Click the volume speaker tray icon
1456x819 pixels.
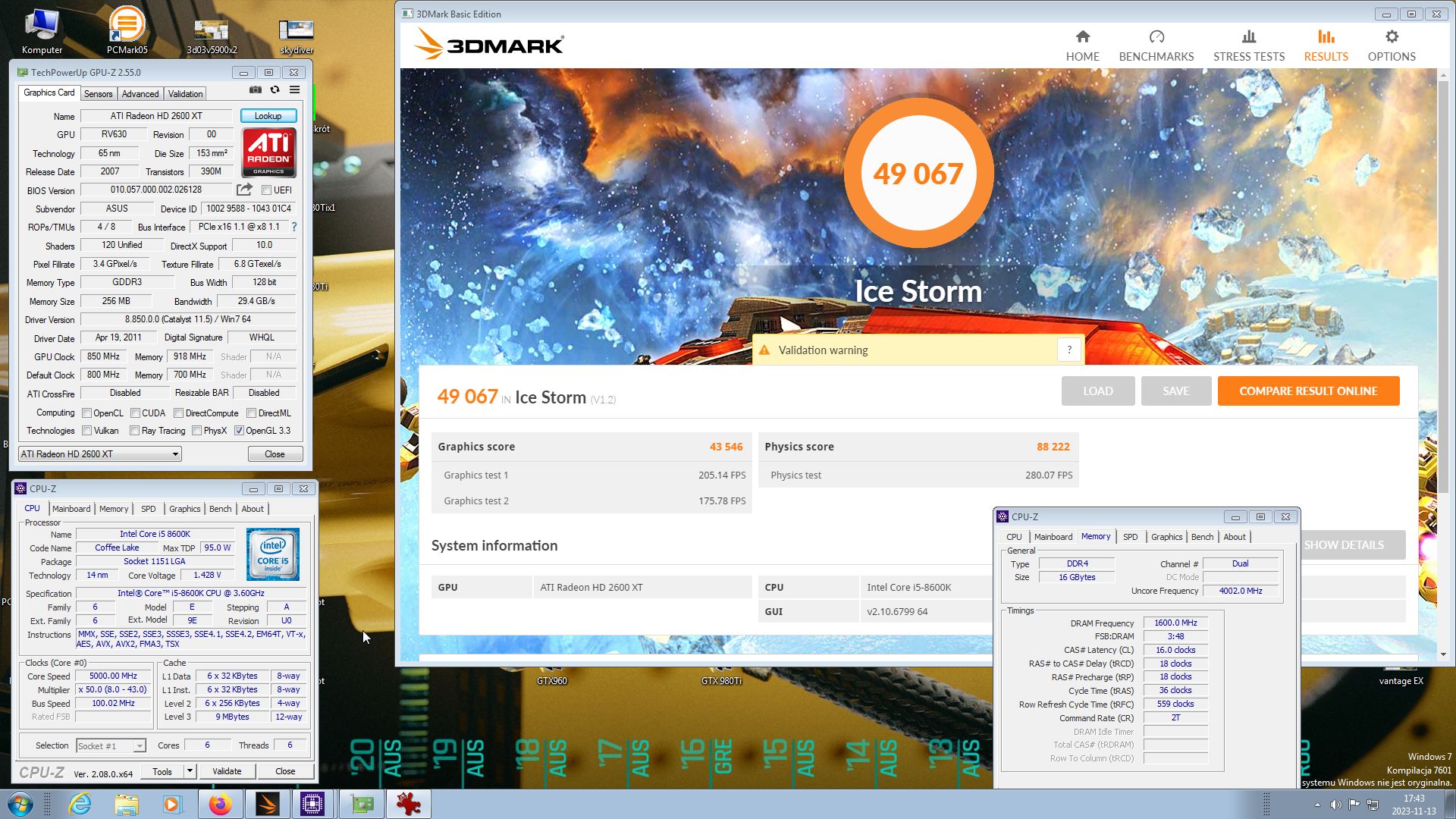pyautogui.click(x=1335, y=804)
